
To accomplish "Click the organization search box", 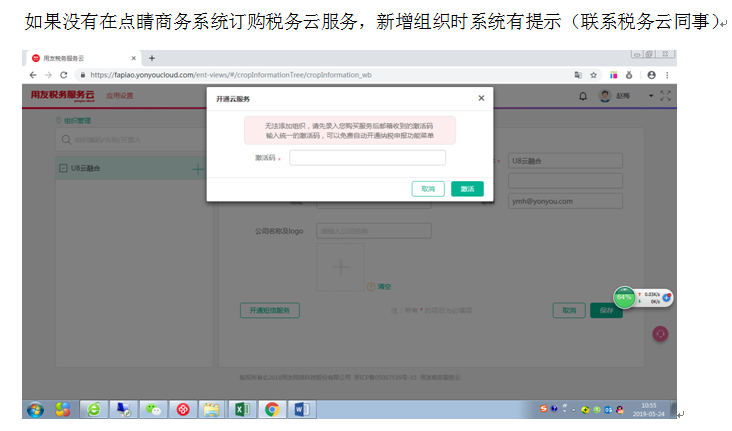I will [x=132, y=140].
